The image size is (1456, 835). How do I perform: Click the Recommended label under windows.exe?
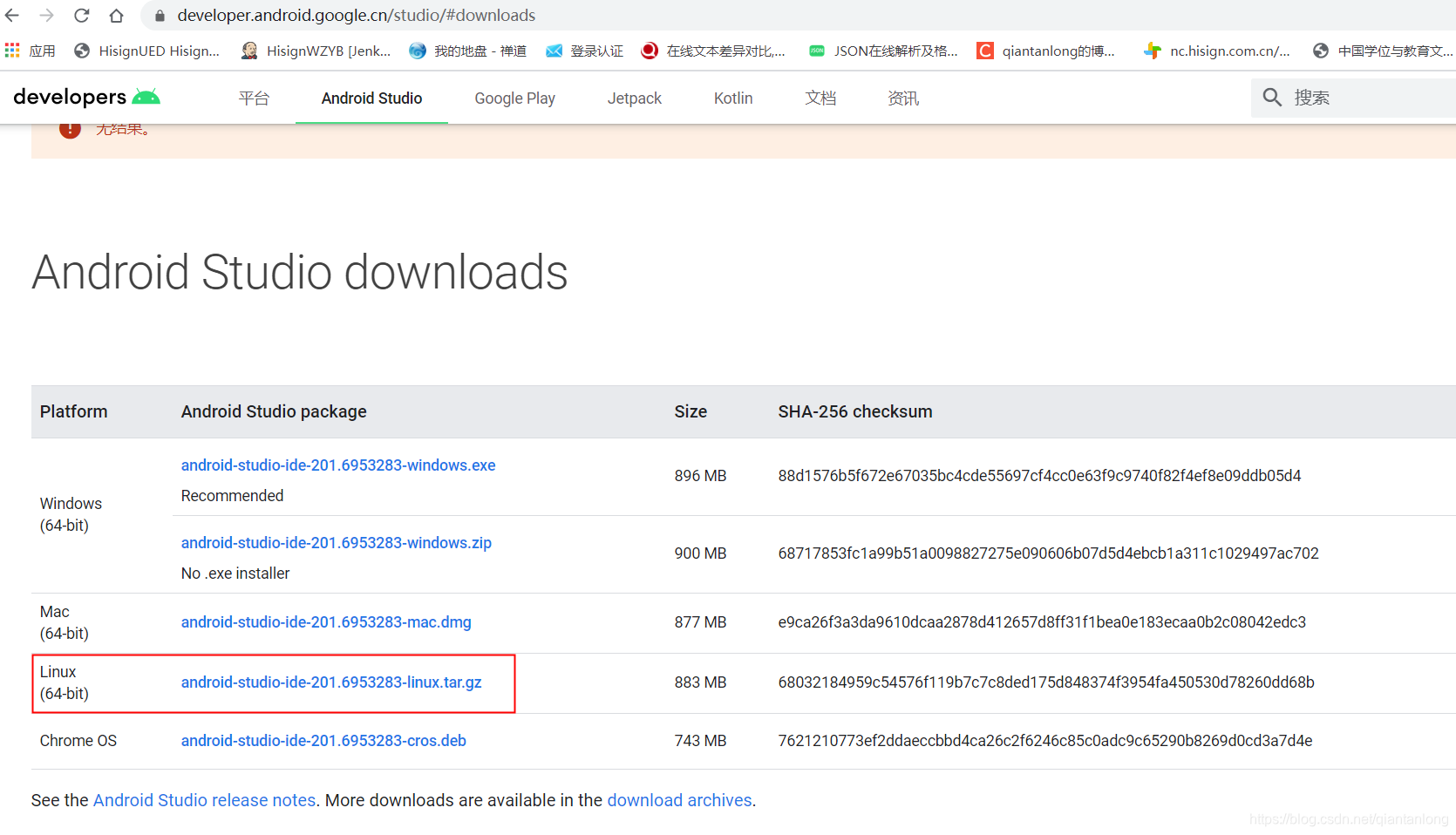click(232, 496)
